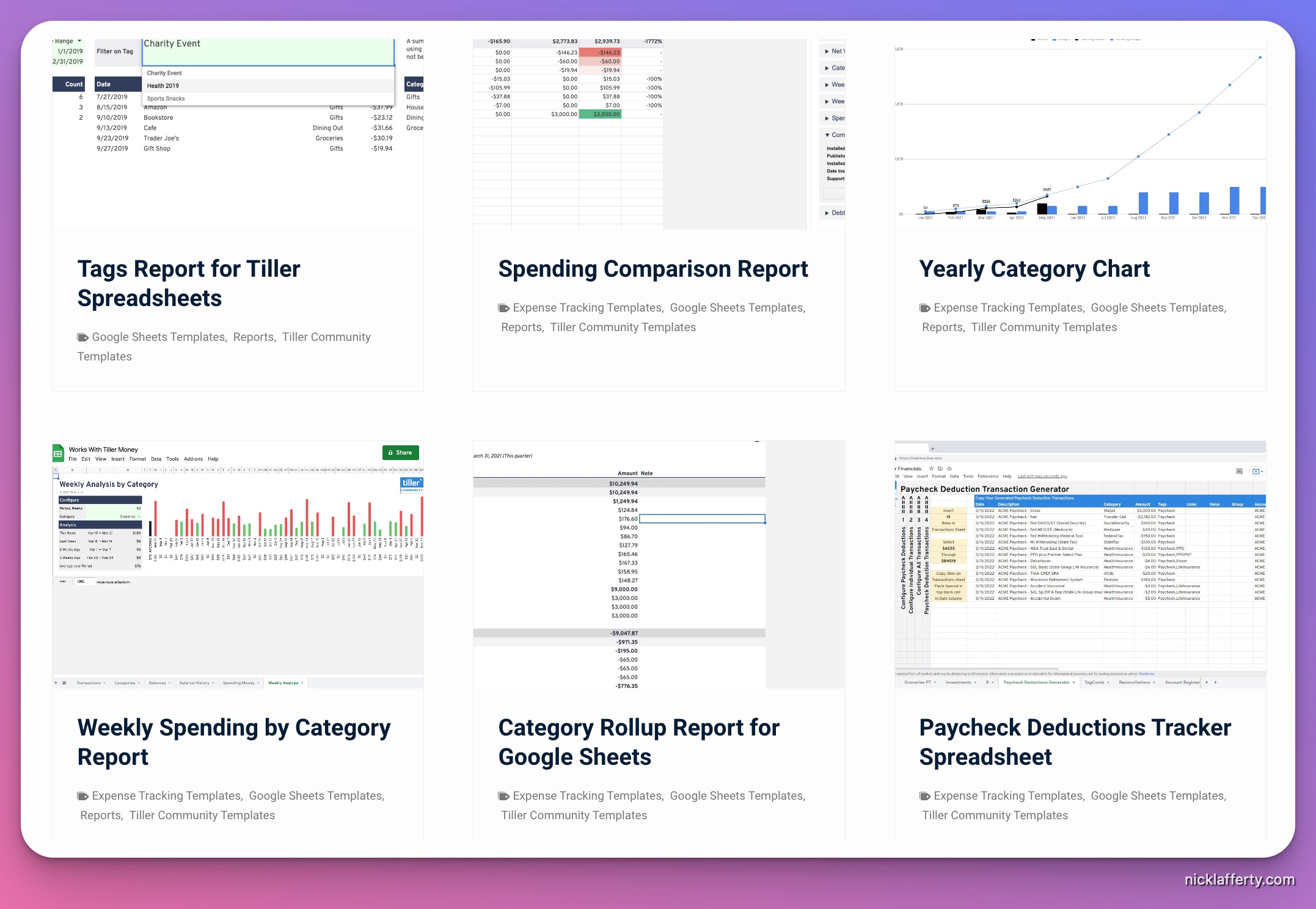Open the Spending Comparison Report title link
1316x909 pixels.
pyautogui.click(x=653, y=269)
